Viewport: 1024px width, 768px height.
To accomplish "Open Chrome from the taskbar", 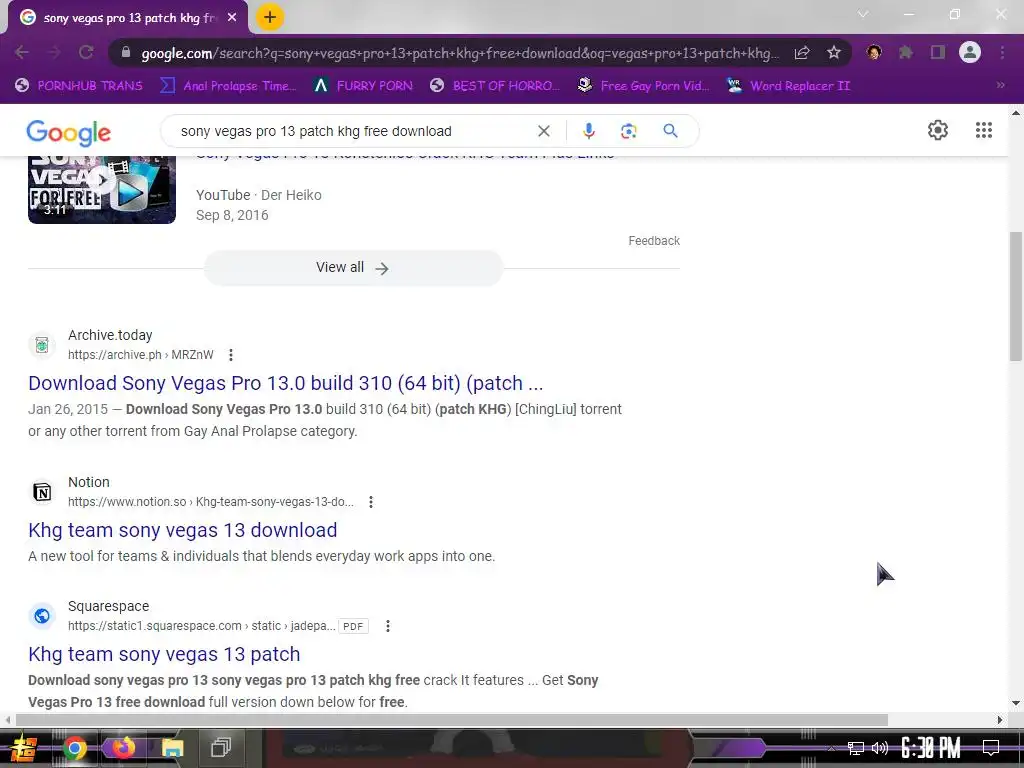I will (74, 748).
